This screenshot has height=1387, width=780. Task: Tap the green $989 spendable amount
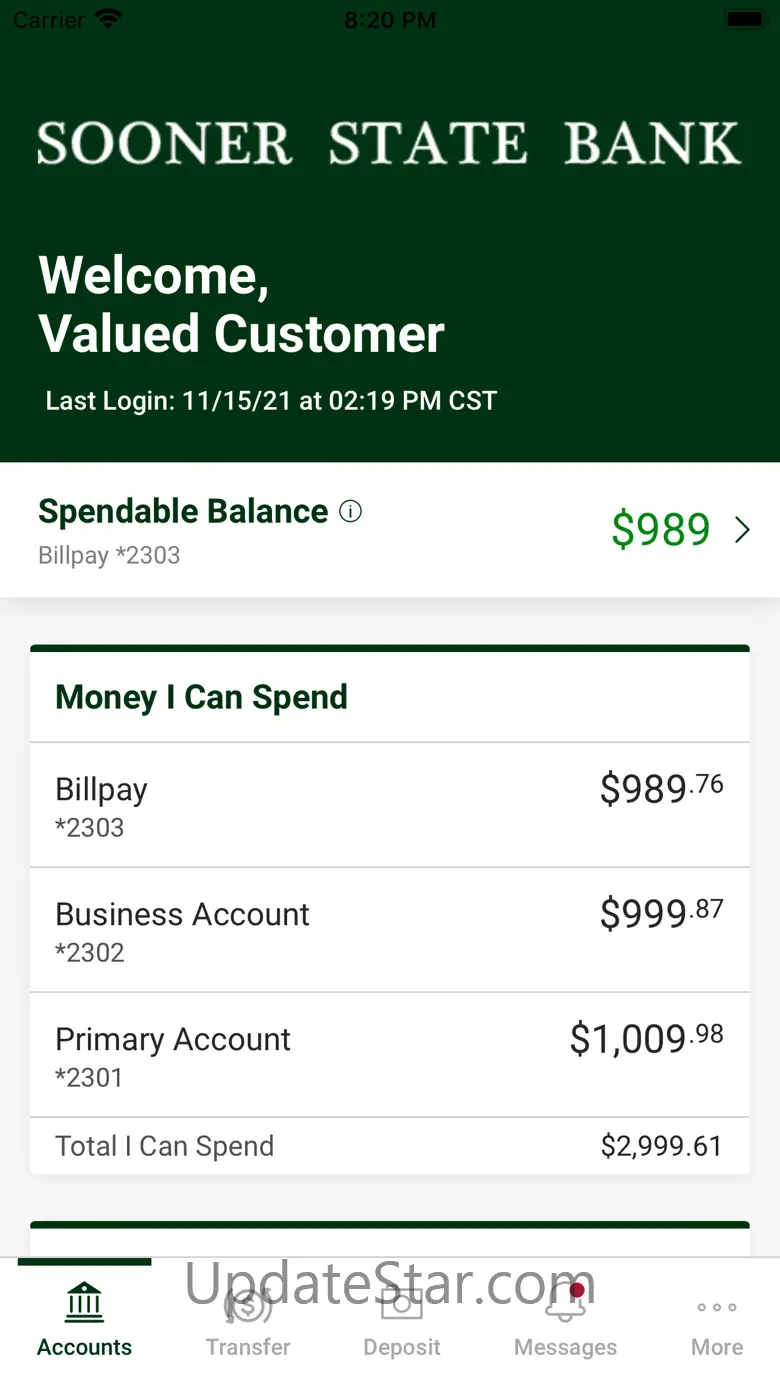pyautogui.click(x=660, y=530)
